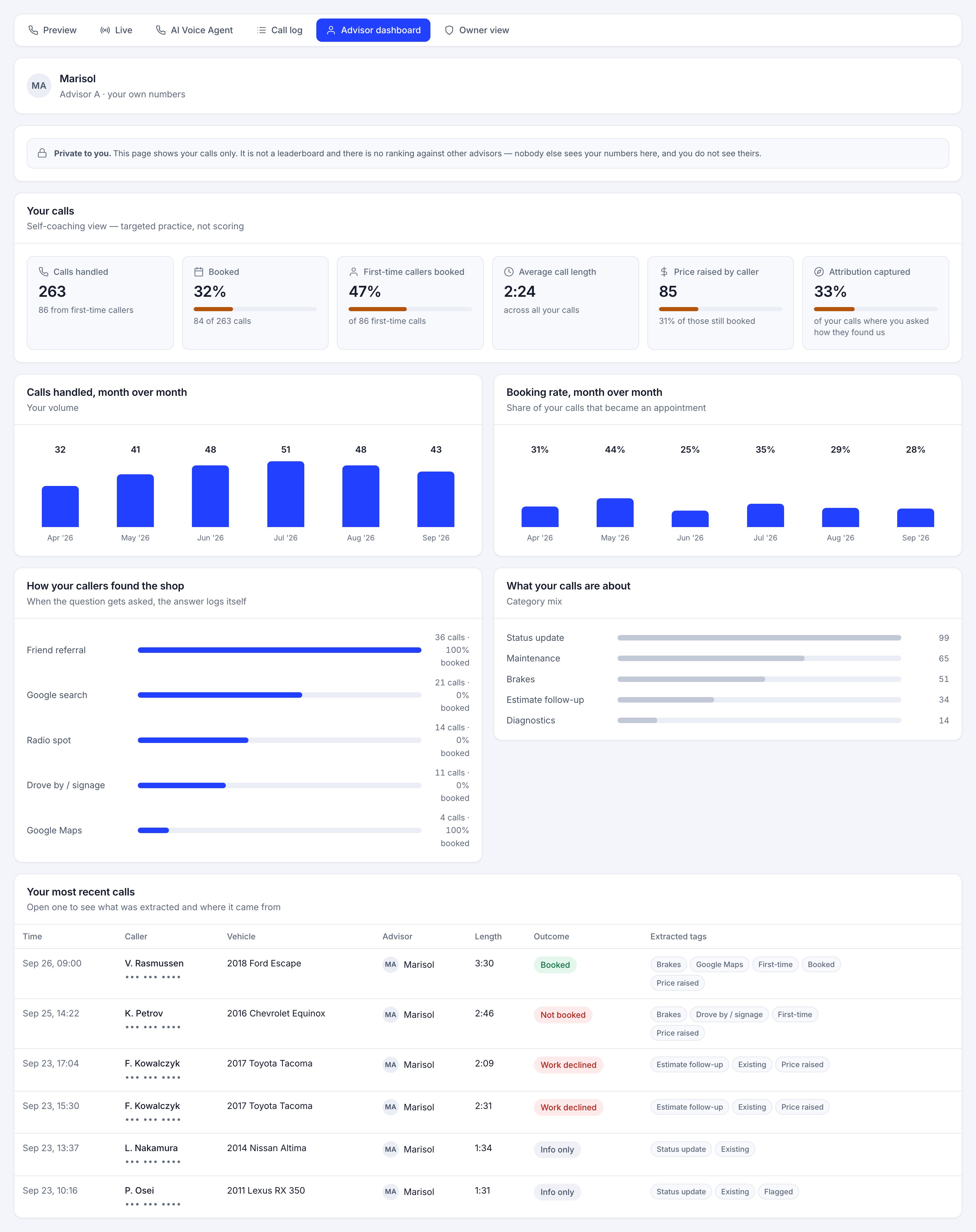Click the Extracted tags column header
The image size is (976, 1232).
pyautogui.click(x=678, y=936)
